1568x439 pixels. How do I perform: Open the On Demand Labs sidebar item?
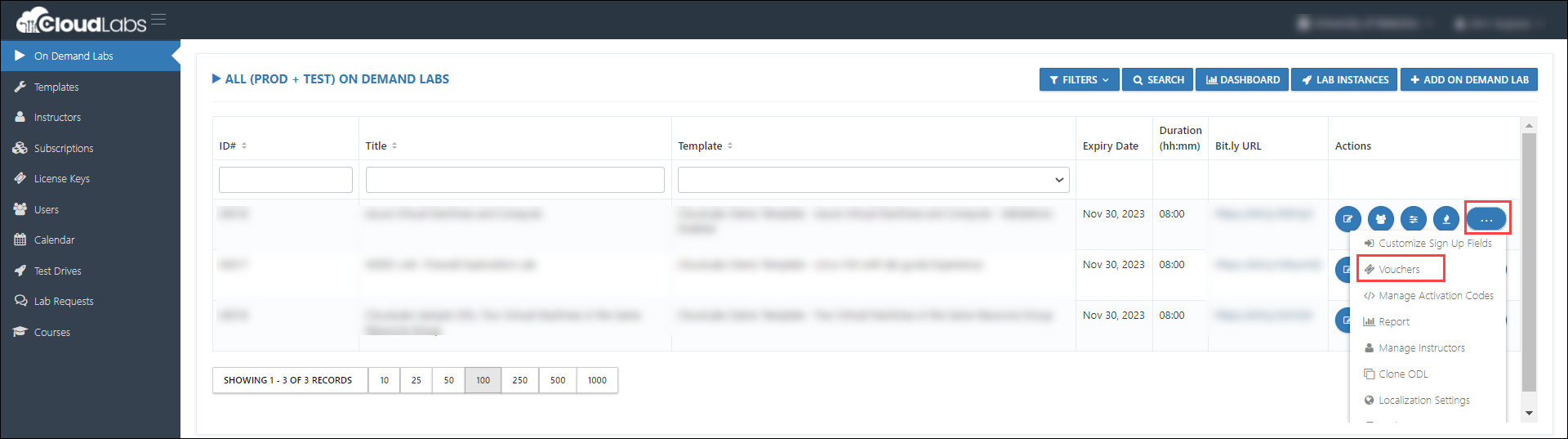[90, 56]
